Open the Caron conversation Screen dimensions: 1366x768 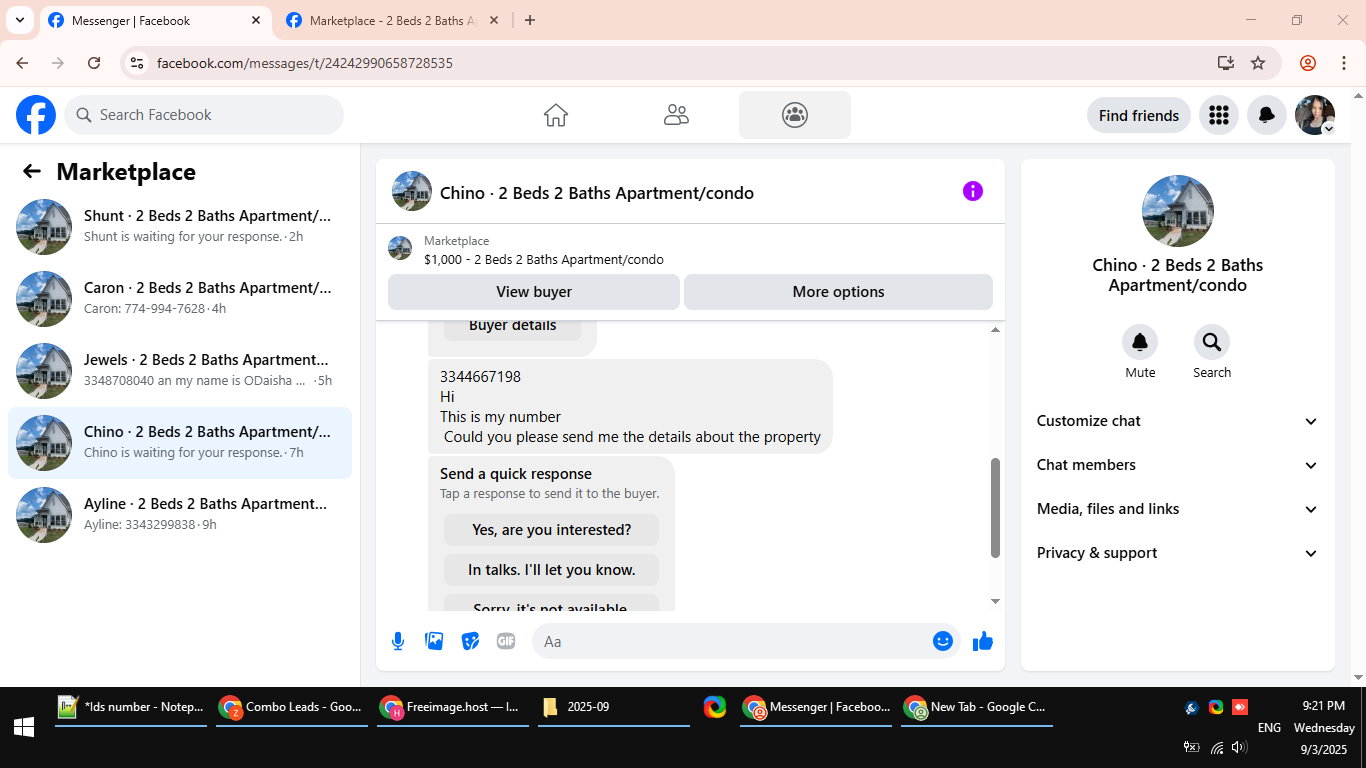coord(180,299)
